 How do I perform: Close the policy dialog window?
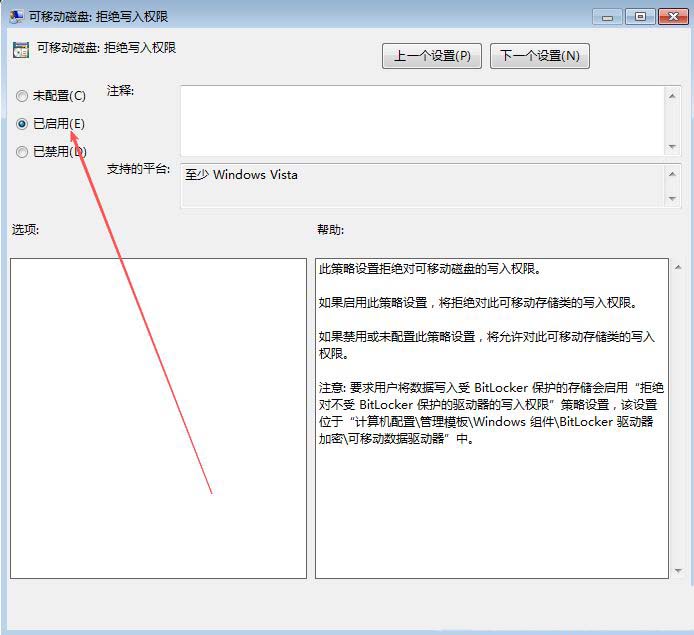pos(673,17)
